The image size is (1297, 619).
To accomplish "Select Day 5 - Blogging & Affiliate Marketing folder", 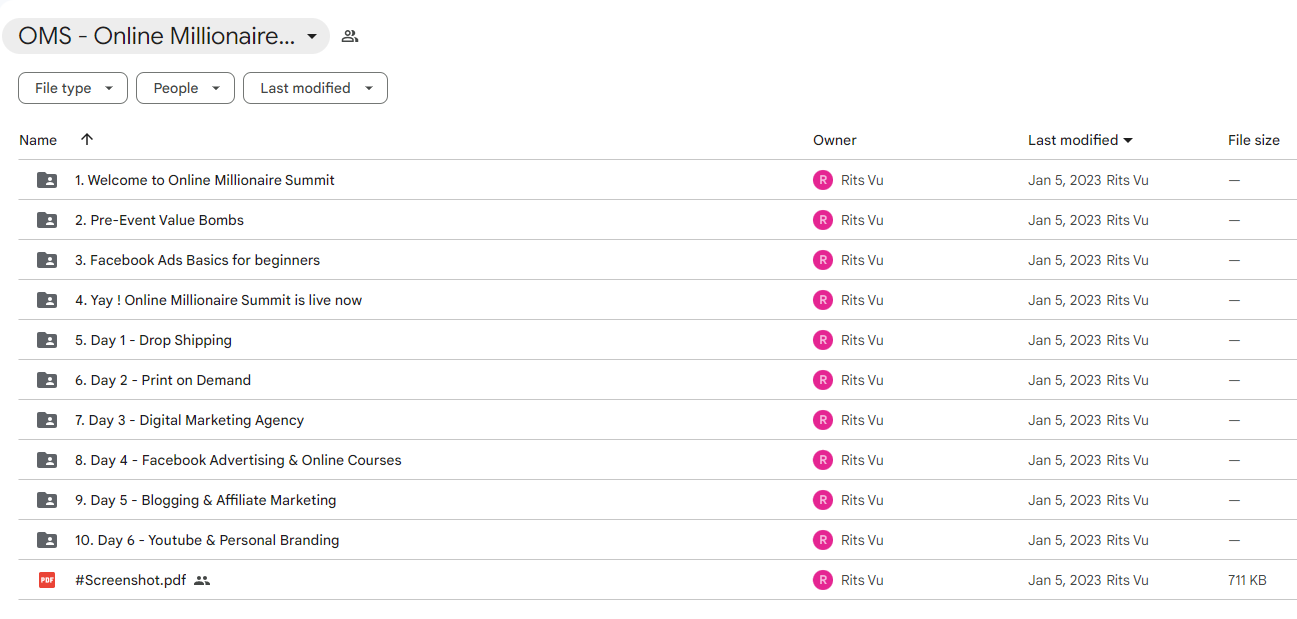I will 657,500.
